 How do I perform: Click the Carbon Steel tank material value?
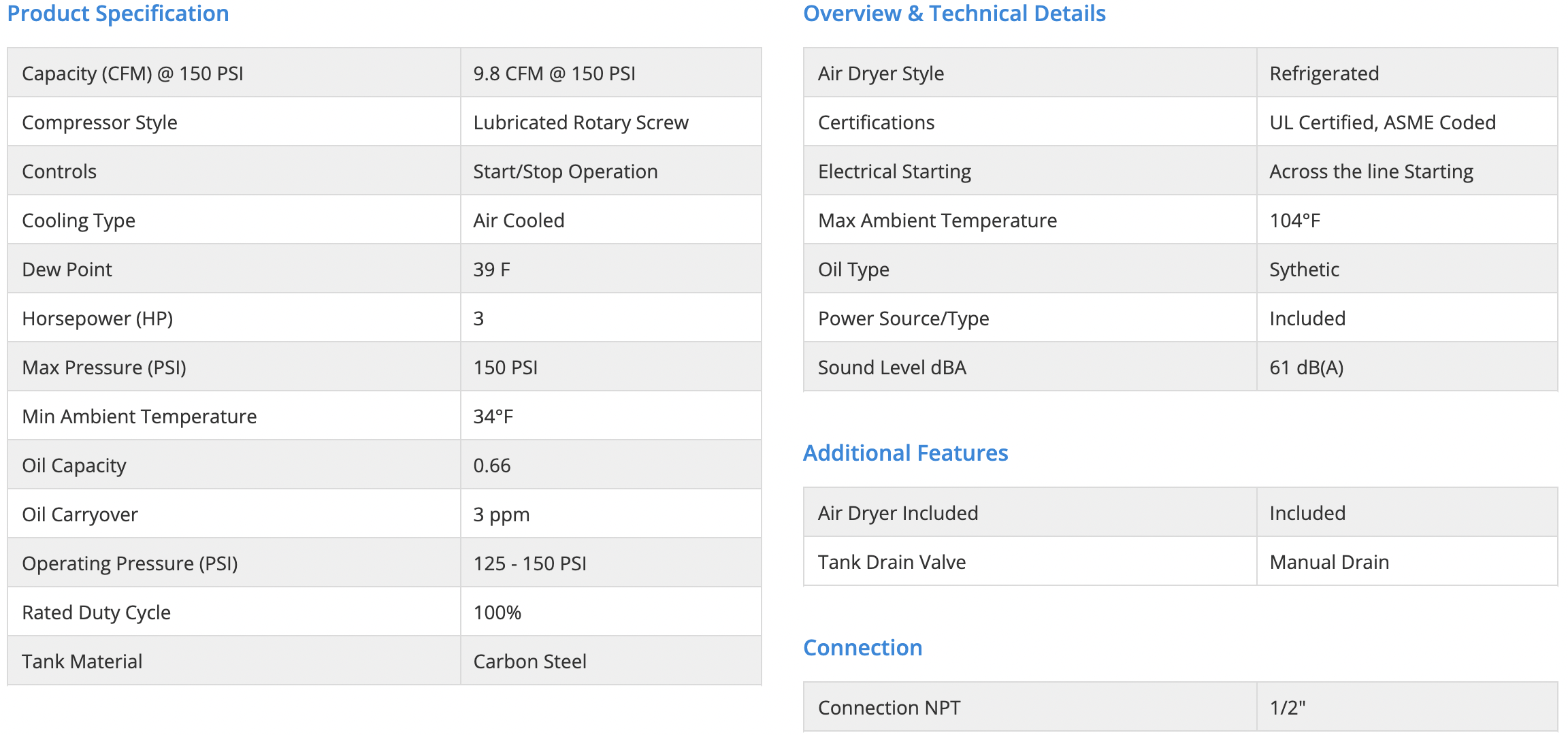point(529,661)
